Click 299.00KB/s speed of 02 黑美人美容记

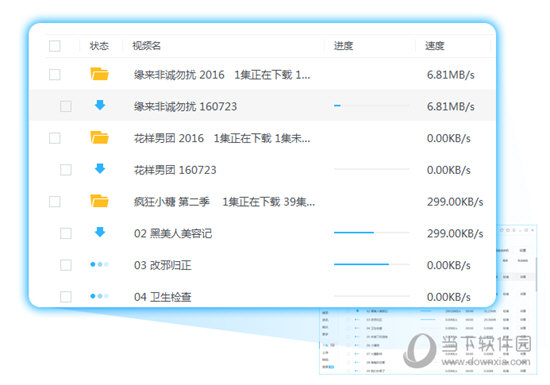click(x=455, y=234)
